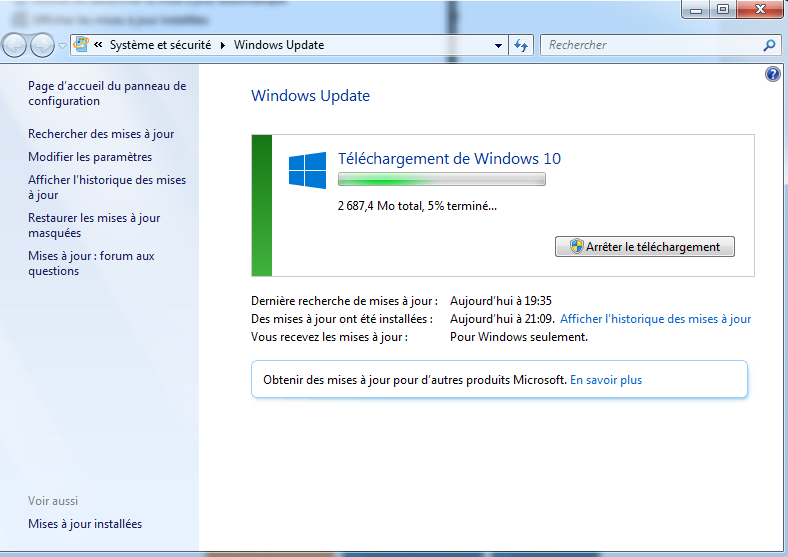Click the Forward navigation arrow button
788x557 pixels.
42,46
